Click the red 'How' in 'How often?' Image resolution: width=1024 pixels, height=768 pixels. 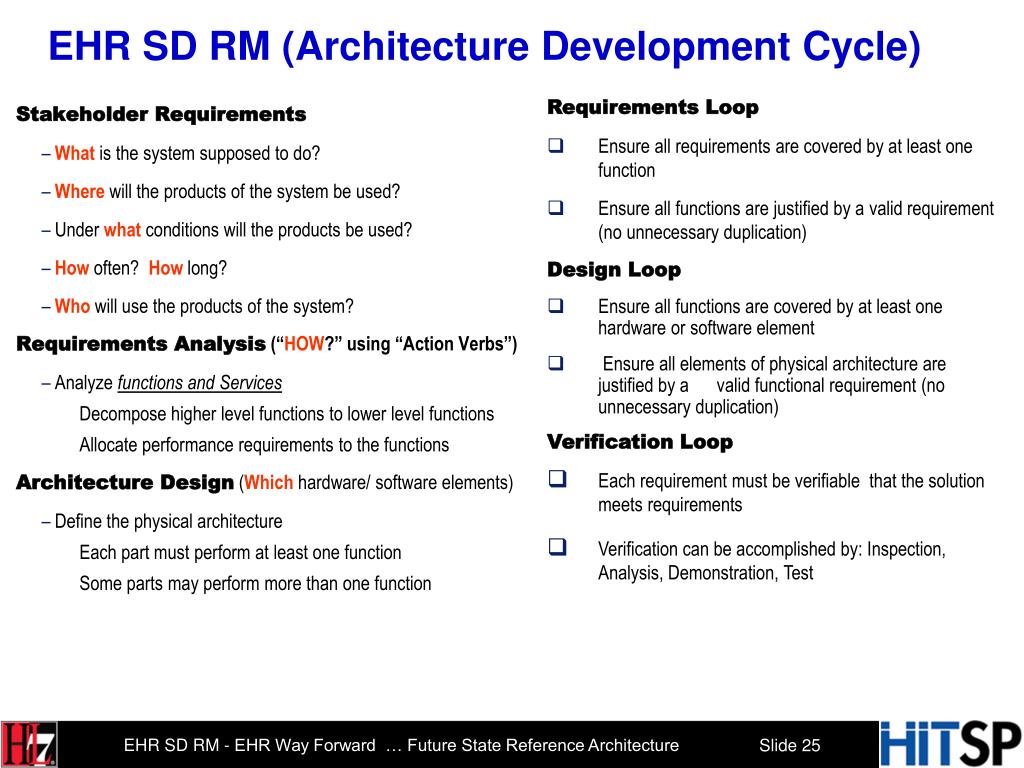pyautogui.click(x=72, y=268)
